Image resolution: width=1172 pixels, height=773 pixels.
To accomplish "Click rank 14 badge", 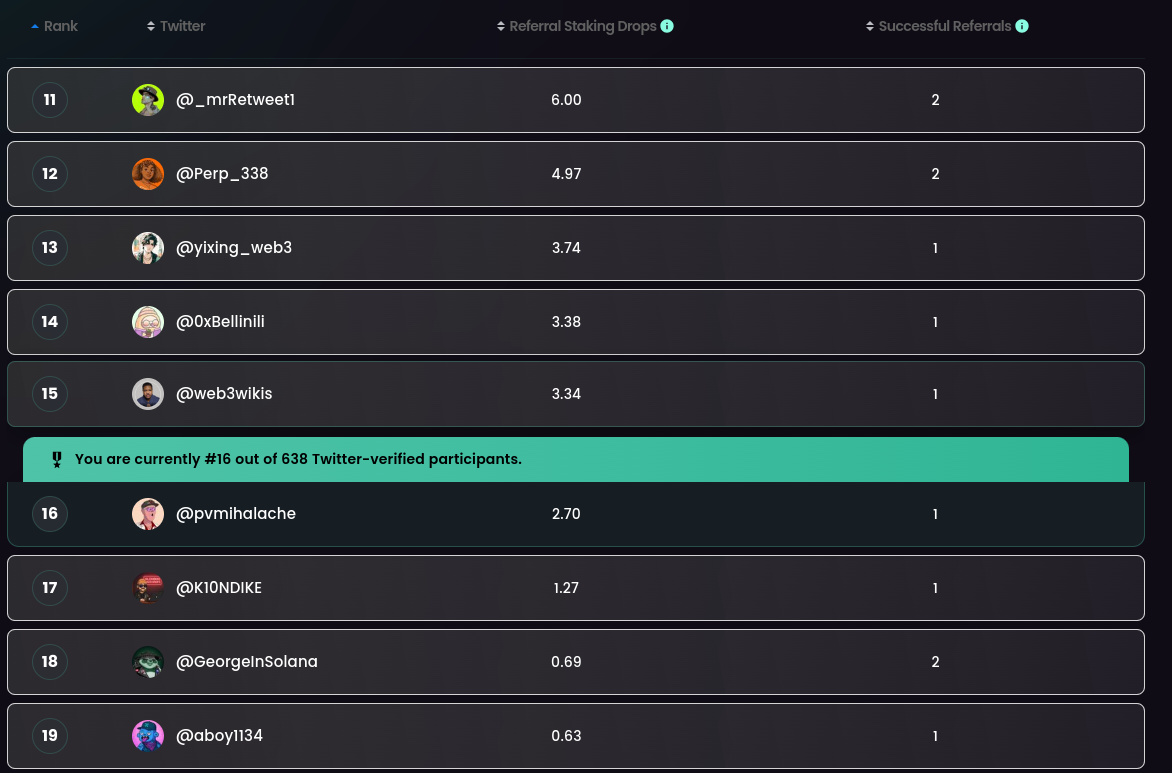I will (50, 322).
